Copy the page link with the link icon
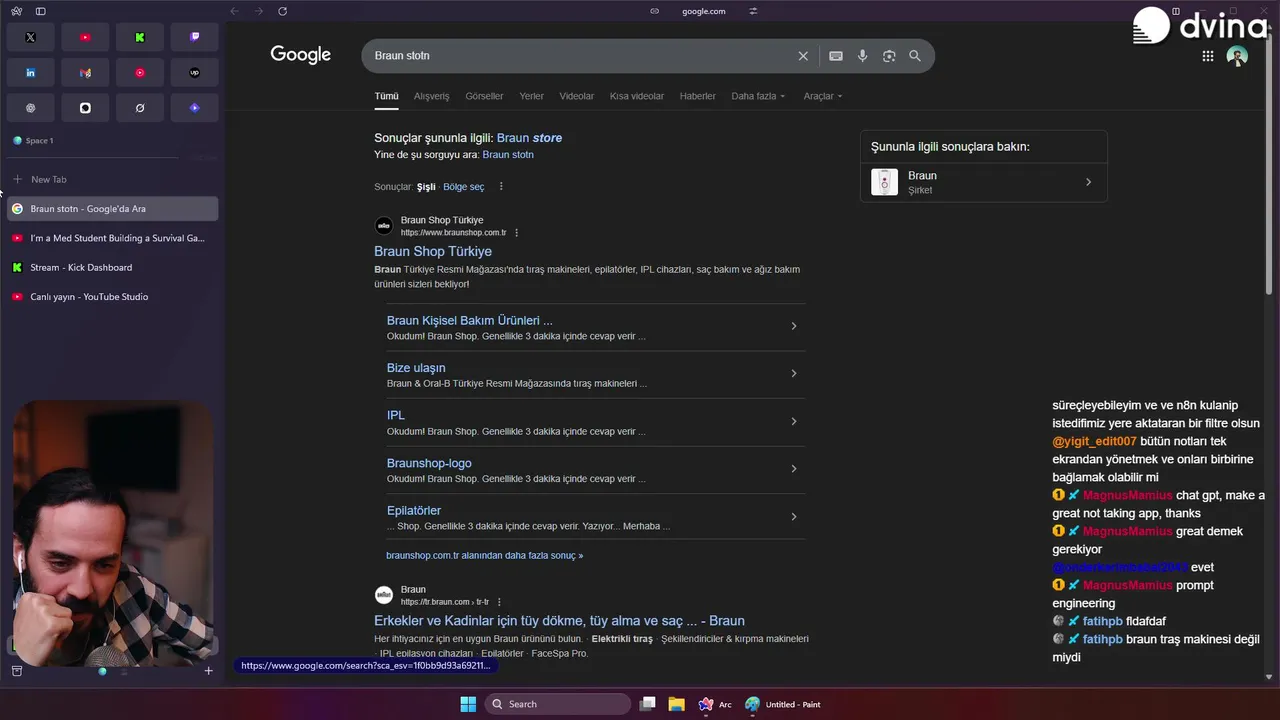Screen dimensions: 1280x720 (654, 11)
